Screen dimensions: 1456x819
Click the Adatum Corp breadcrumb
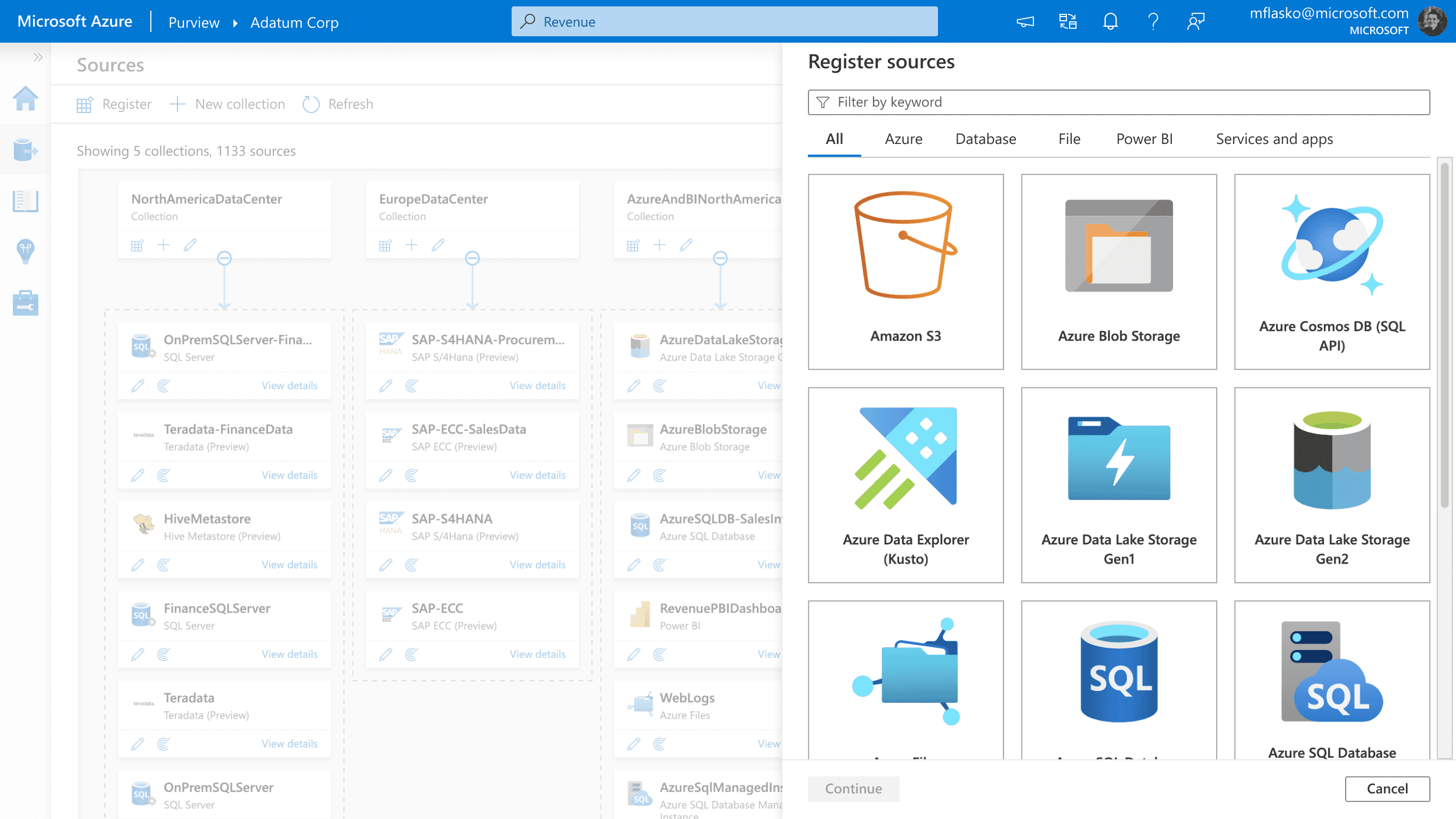[294, 22]
